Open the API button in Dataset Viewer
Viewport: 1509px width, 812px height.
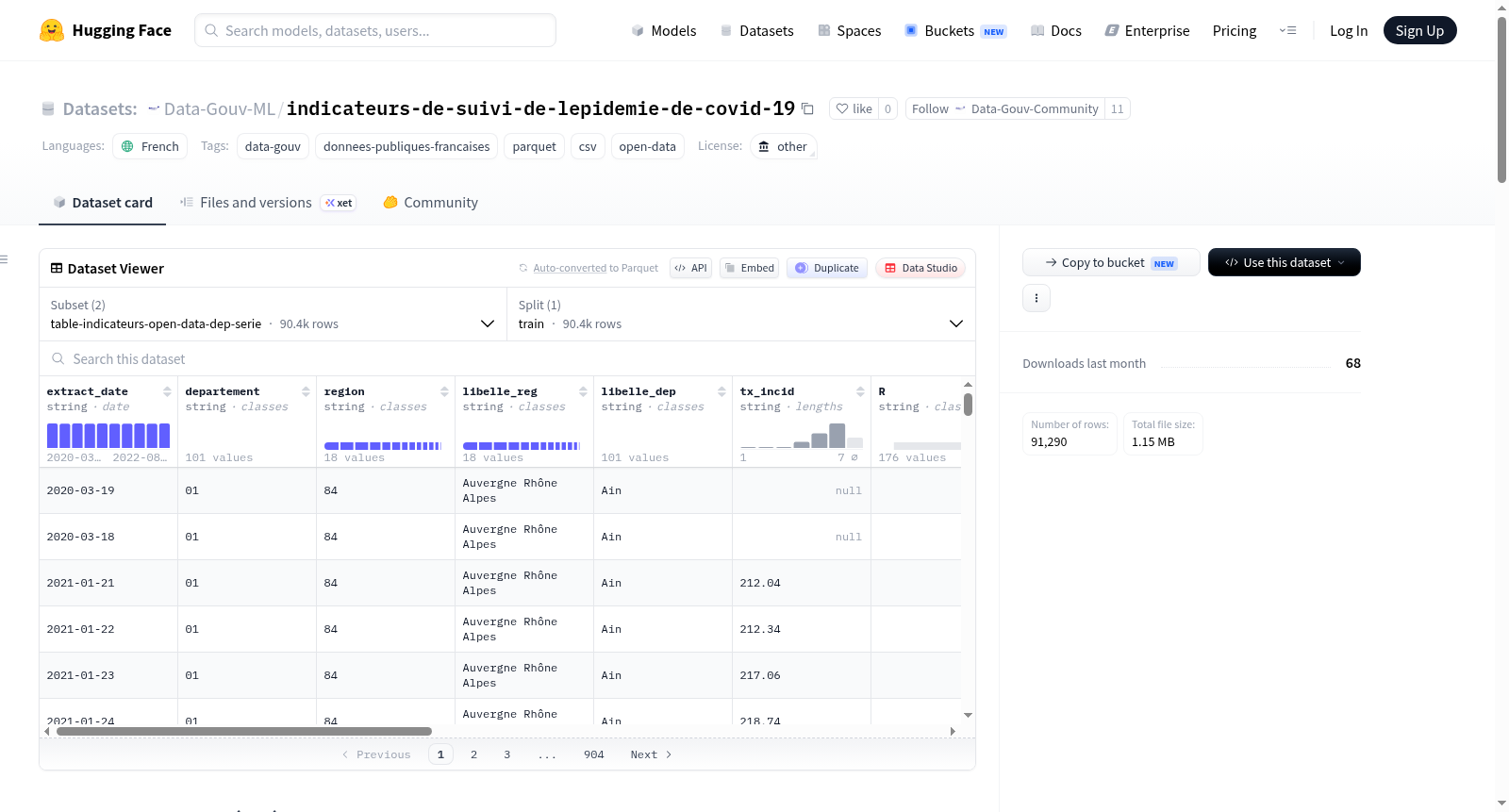pos(690,268)
